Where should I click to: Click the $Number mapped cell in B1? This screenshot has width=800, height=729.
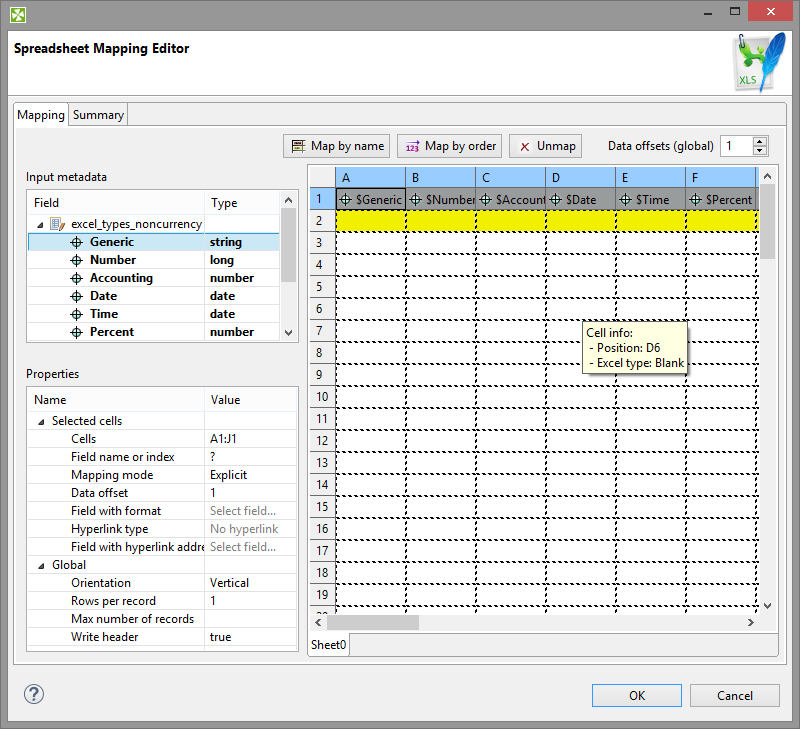tap(441, 199)
